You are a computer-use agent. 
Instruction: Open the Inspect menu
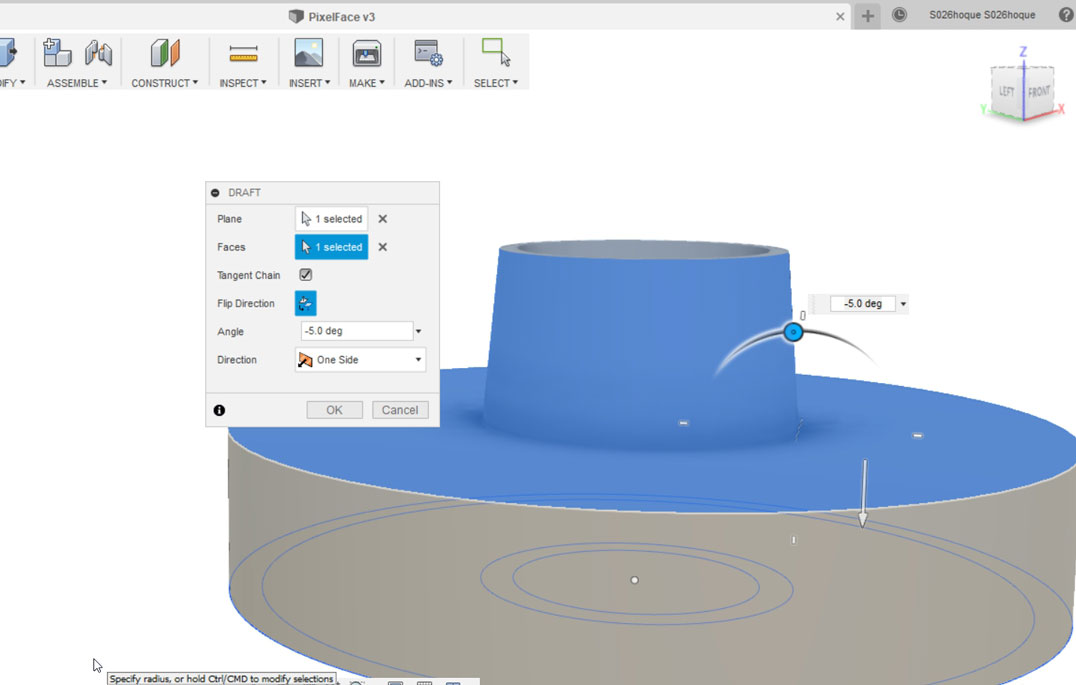pos(243,82)
